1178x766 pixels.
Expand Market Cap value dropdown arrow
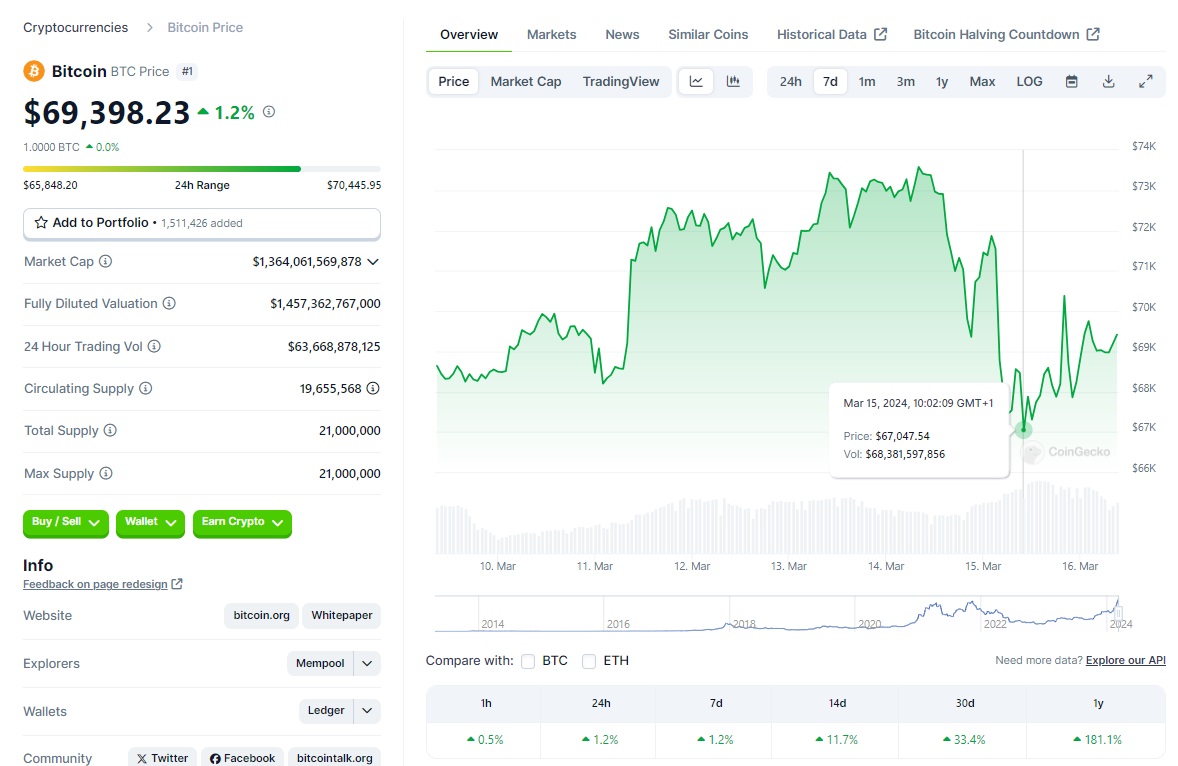tap(373, 261)
